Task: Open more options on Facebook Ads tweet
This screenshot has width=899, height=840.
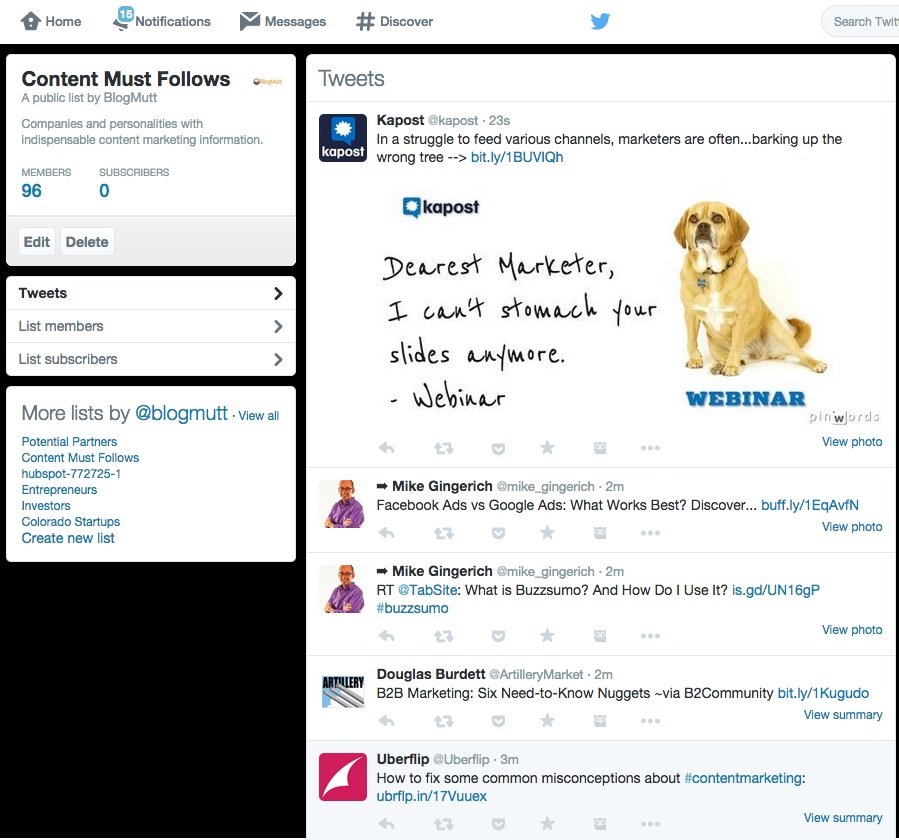Action: 650,533
